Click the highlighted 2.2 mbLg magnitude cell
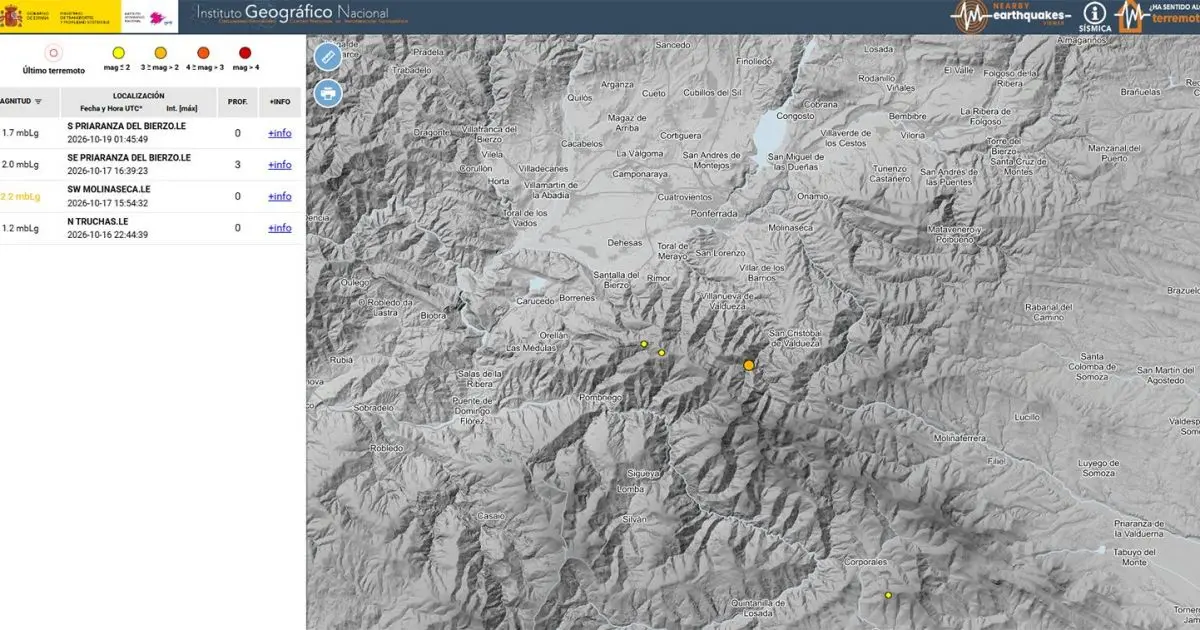 [x=20, y=197]
